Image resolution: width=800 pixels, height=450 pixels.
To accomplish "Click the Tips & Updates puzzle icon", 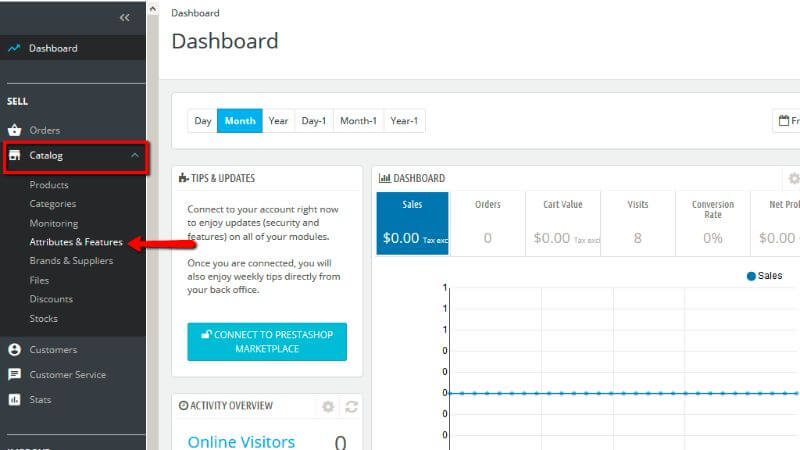I will click(x=184, y=178).
